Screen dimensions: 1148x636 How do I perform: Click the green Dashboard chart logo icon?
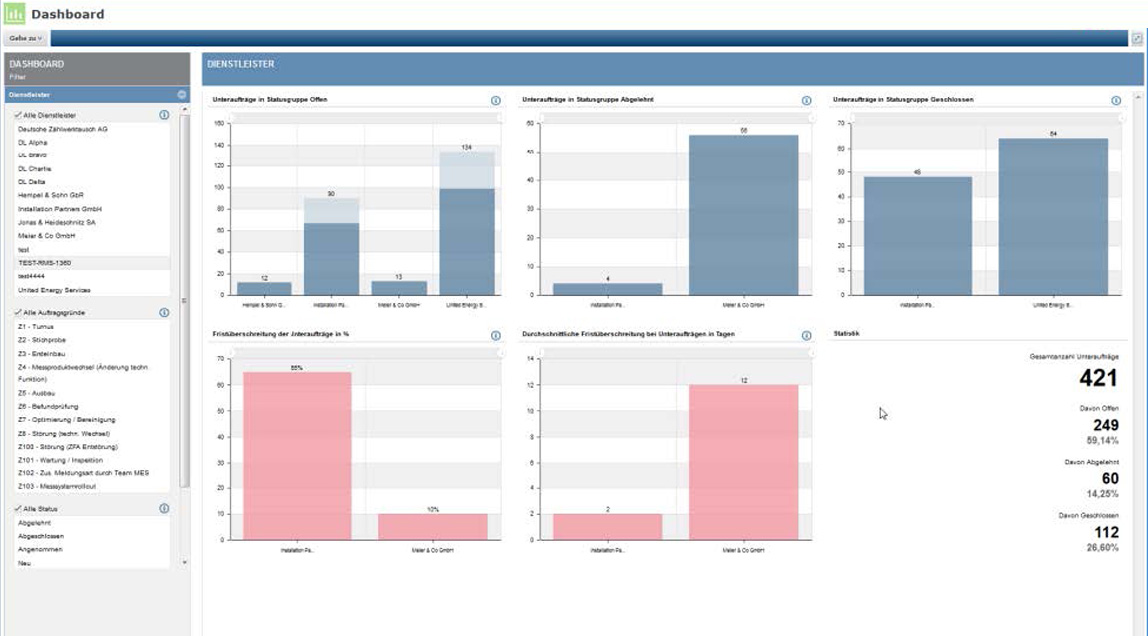coord(14,14)
